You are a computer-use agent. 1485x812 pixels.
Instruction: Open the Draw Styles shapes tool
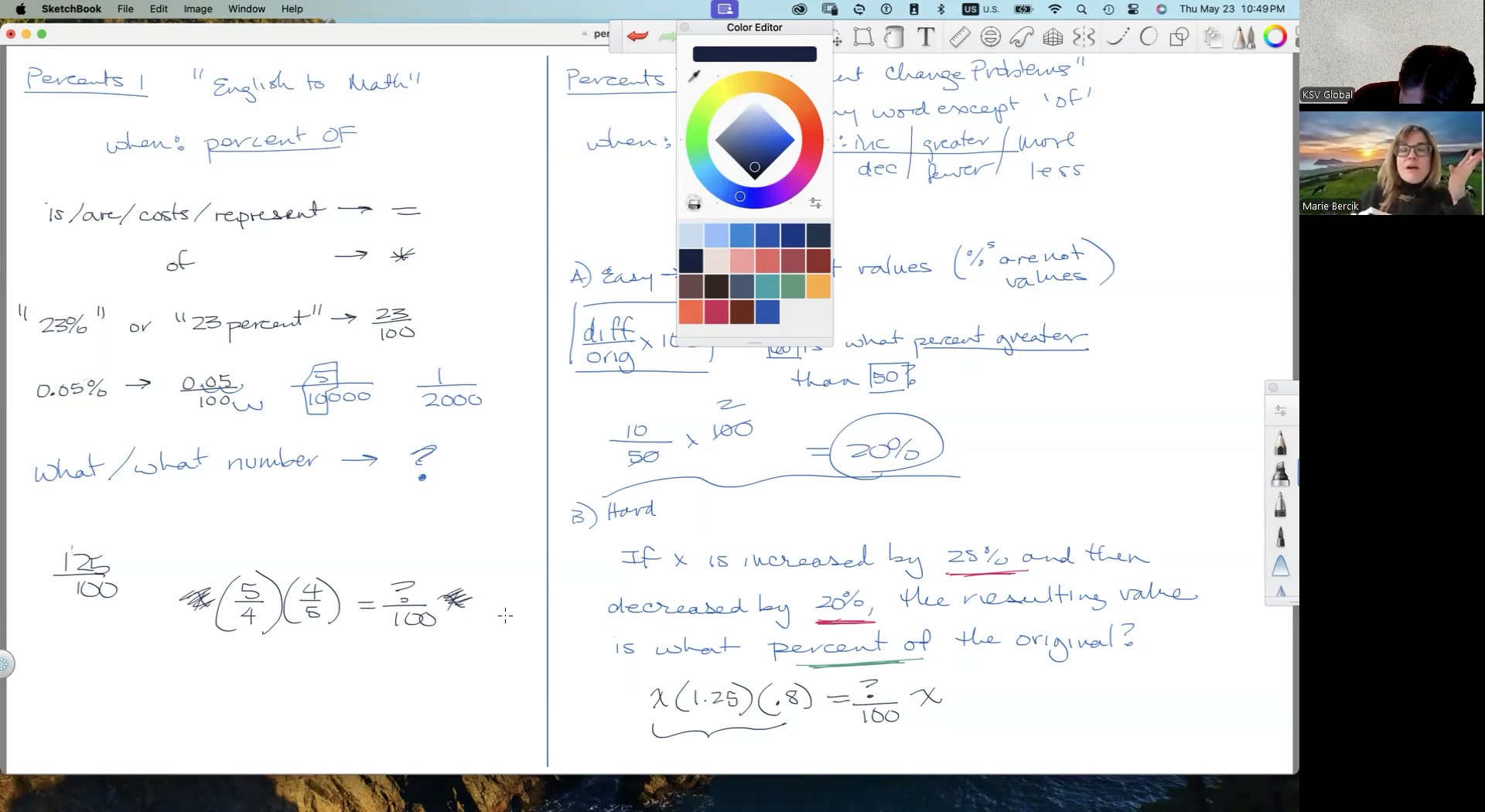point(1179,36)
